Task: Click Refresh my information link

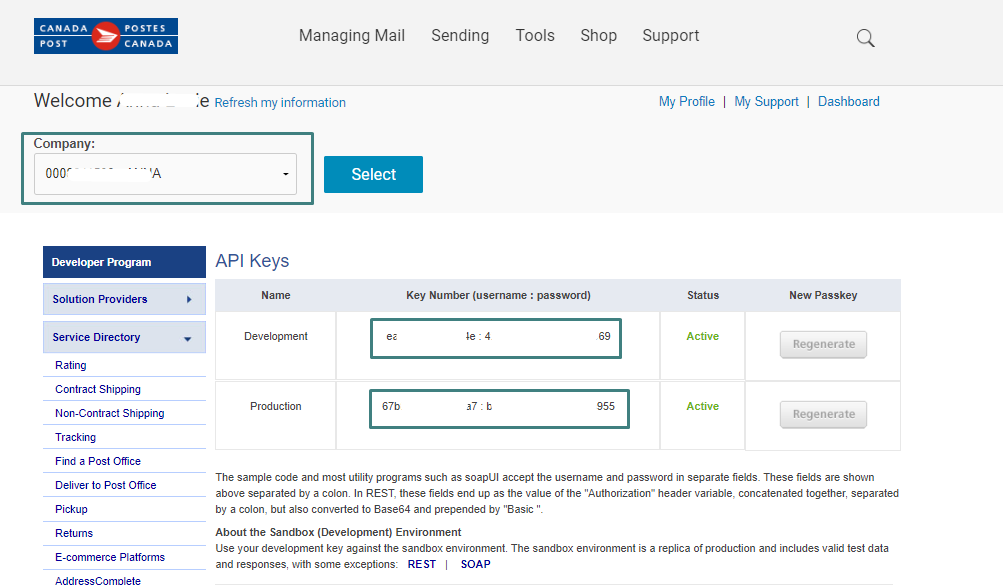Action: point(280,102)
